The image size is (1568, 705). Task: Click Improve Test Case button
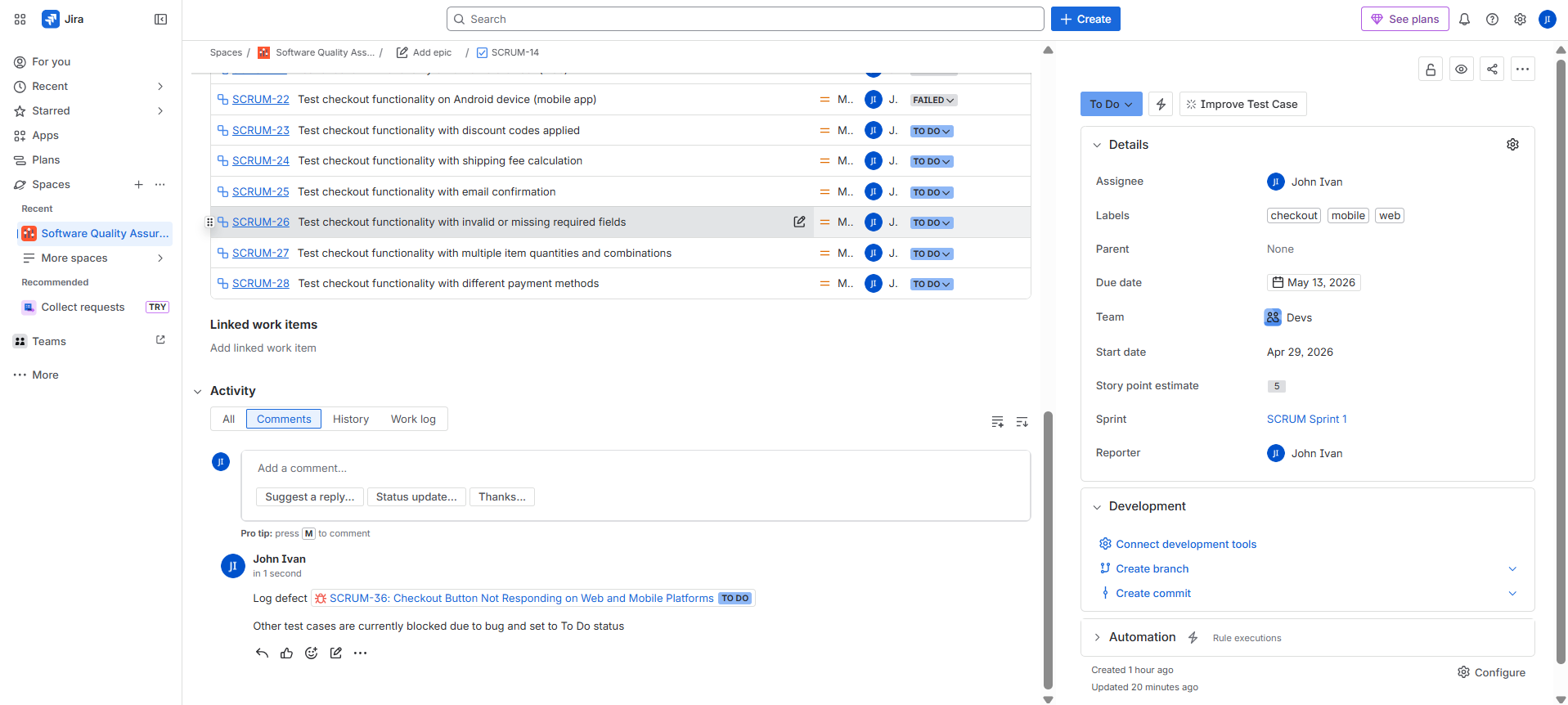(x=1242, y=104)
